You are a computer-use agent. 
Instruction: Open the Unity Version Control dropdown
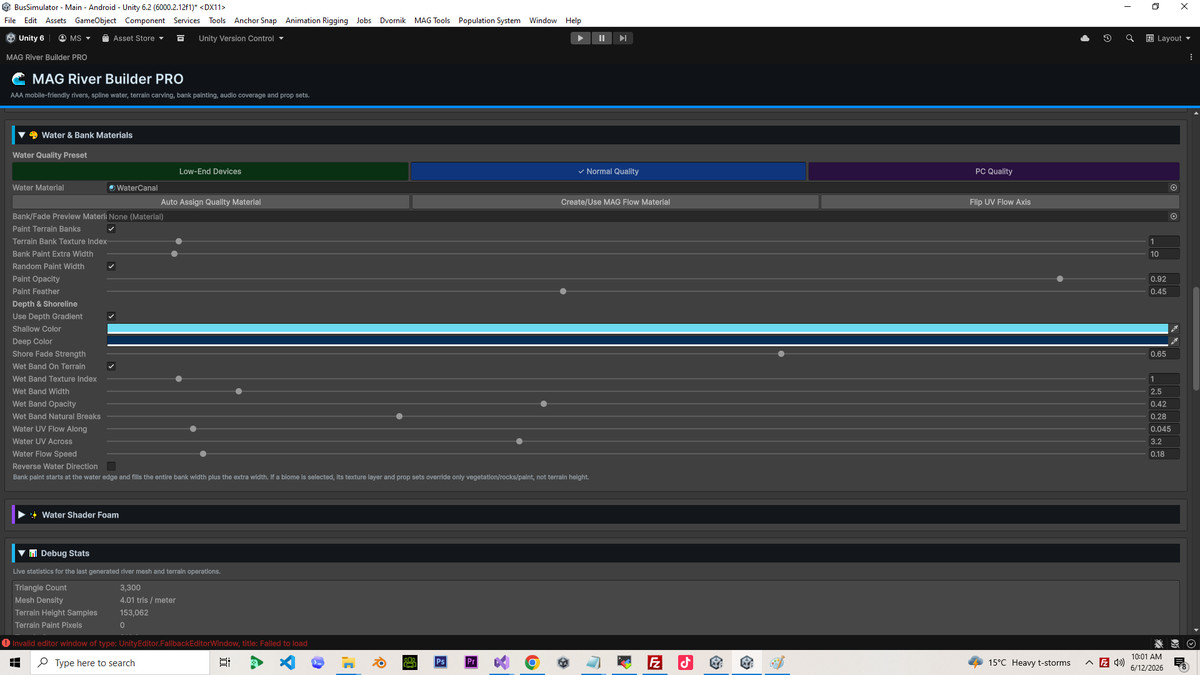(241, 38)
